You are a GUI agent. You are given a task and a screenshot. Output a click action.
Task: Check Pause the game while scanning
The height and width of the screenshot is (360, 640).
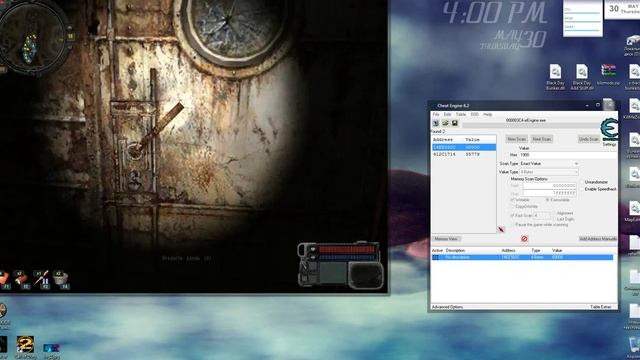pos(512,225)
